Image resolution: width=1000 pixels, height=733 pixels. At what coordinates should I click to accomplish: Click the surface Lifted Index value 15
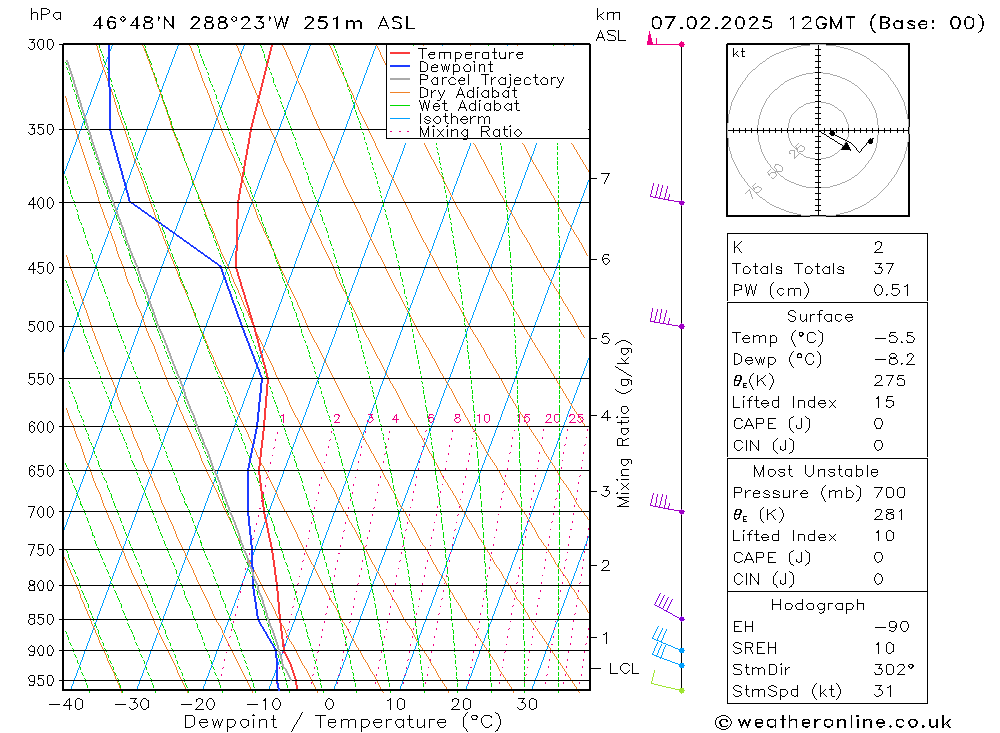(x=885, y=403)
